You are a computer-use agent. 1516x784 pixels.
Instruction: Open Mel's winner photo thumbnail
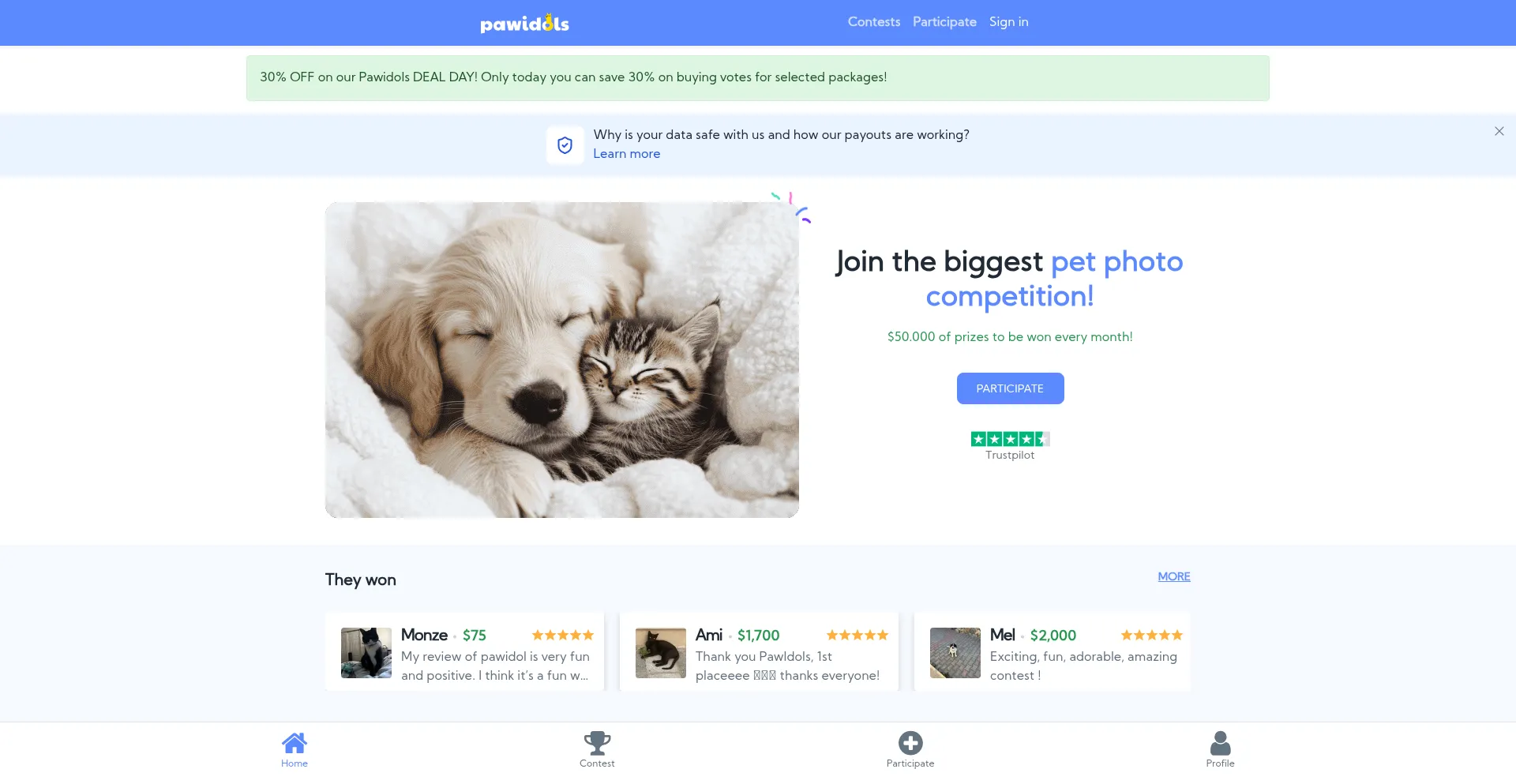[x=955, y=653]
